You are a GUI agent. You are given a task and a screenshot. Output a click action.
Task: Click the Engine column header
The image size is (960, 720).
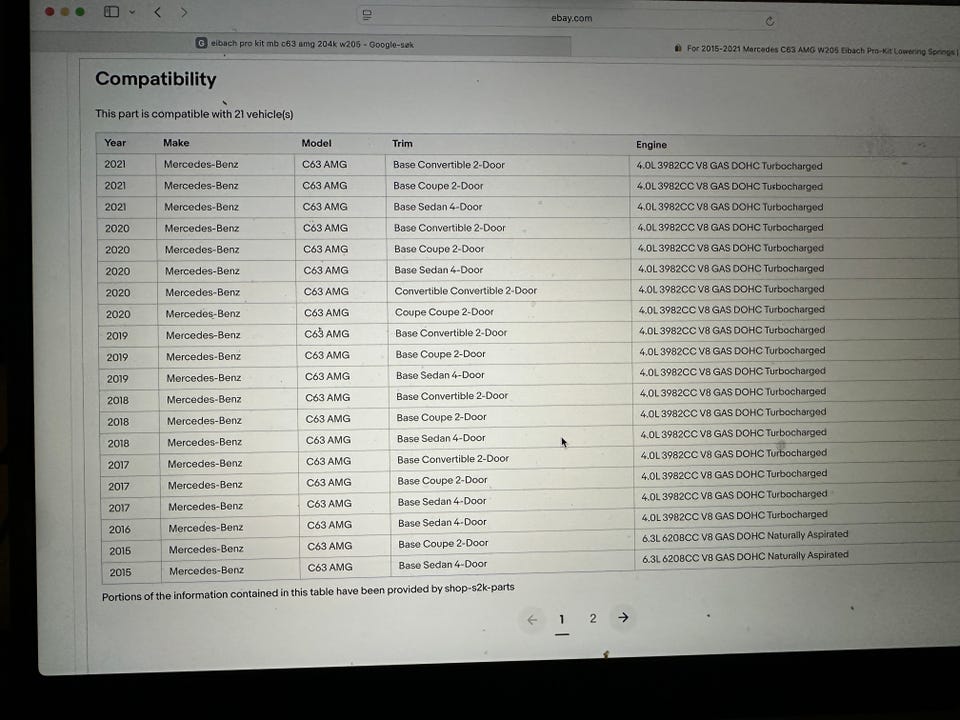(x=651, y=145)
